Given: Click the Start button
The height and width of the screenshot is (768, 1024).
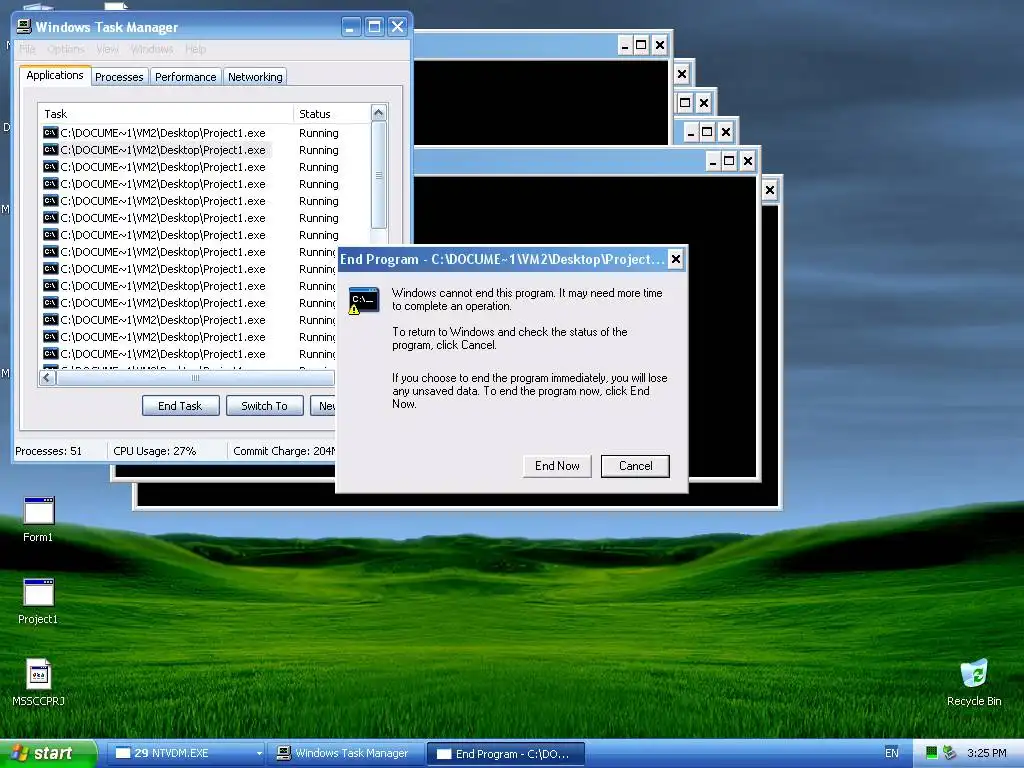Looking at the screenshot, I should click(x=48, y=753).
